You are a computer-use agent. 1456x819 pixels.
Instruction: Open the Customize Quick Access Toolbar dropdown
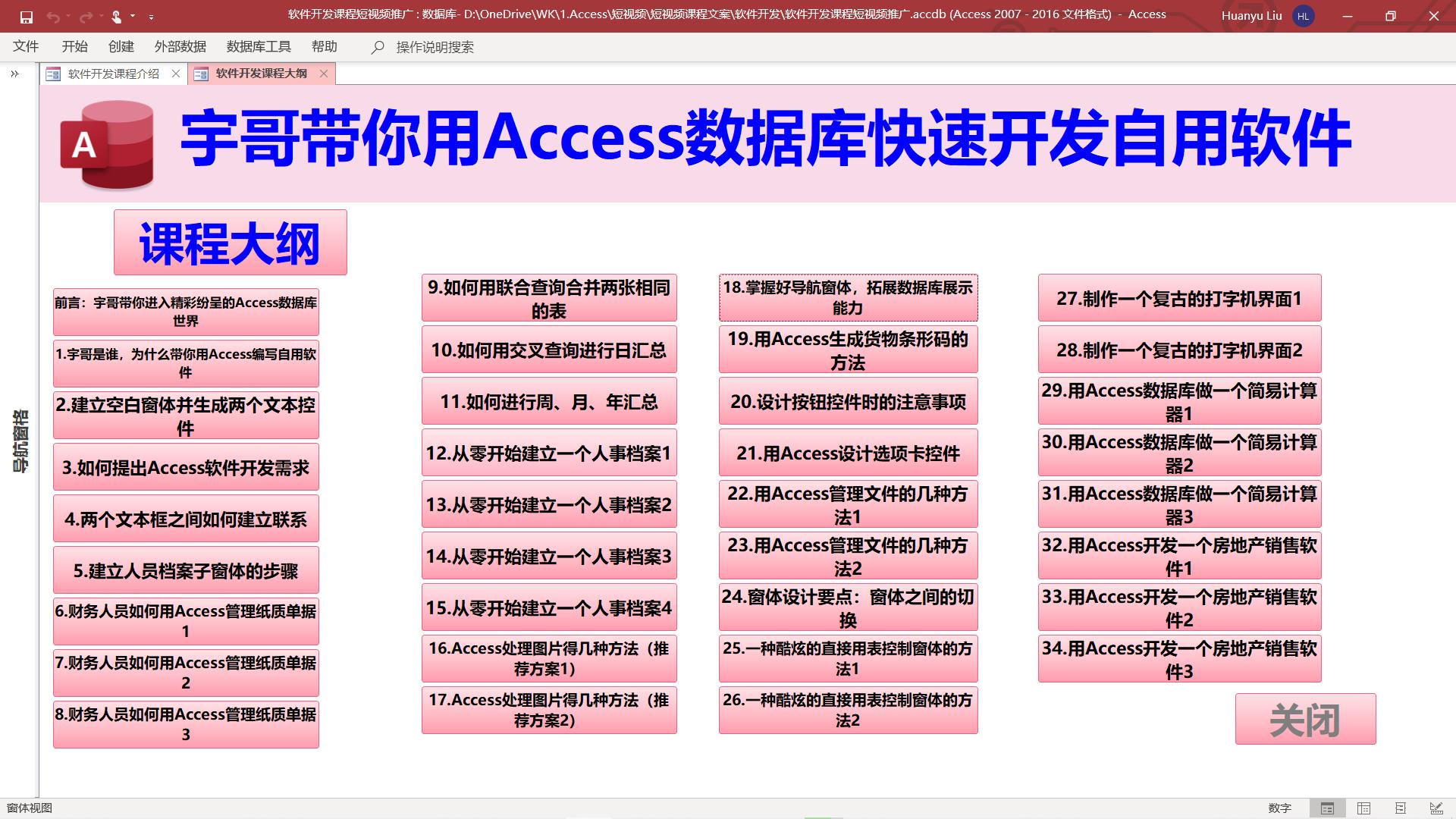[x=151, y=16]
